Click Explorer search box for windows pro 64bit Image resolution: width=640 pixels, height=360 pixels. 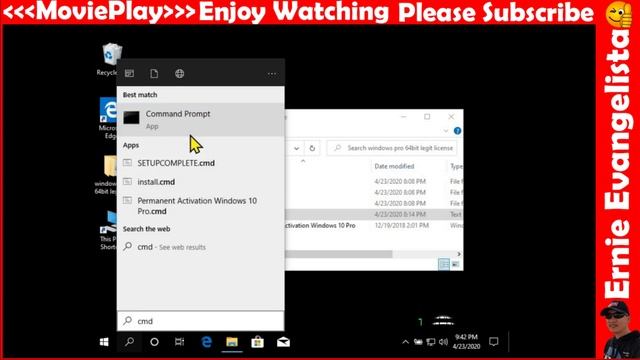392,148
